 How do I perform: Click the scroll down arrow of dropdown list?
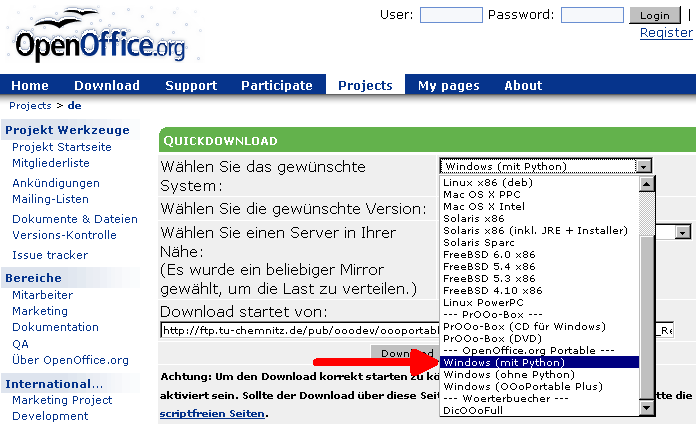(646, 407)
